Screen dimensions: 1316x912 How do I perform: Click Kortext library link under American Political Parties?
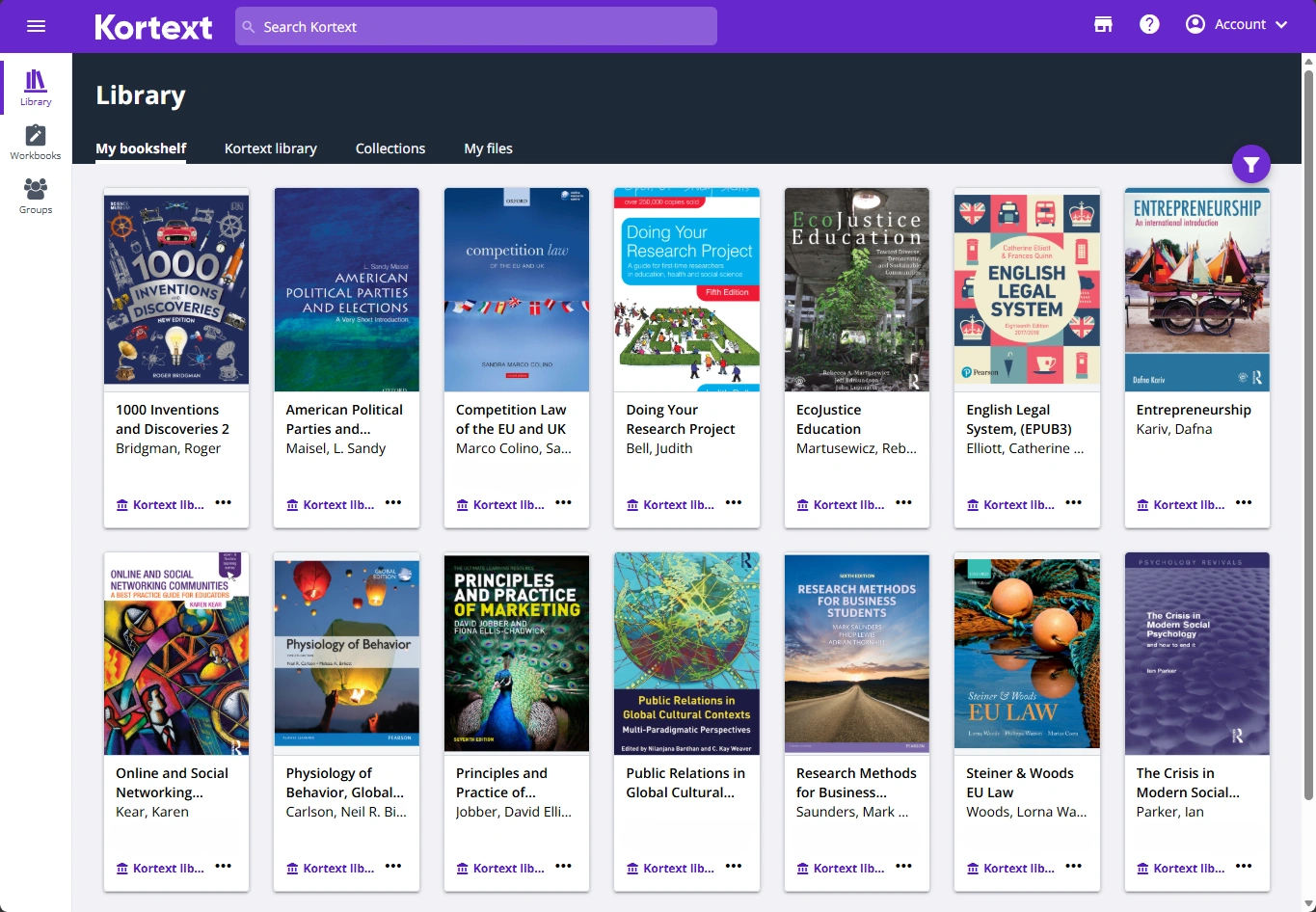tap(330, 505)
